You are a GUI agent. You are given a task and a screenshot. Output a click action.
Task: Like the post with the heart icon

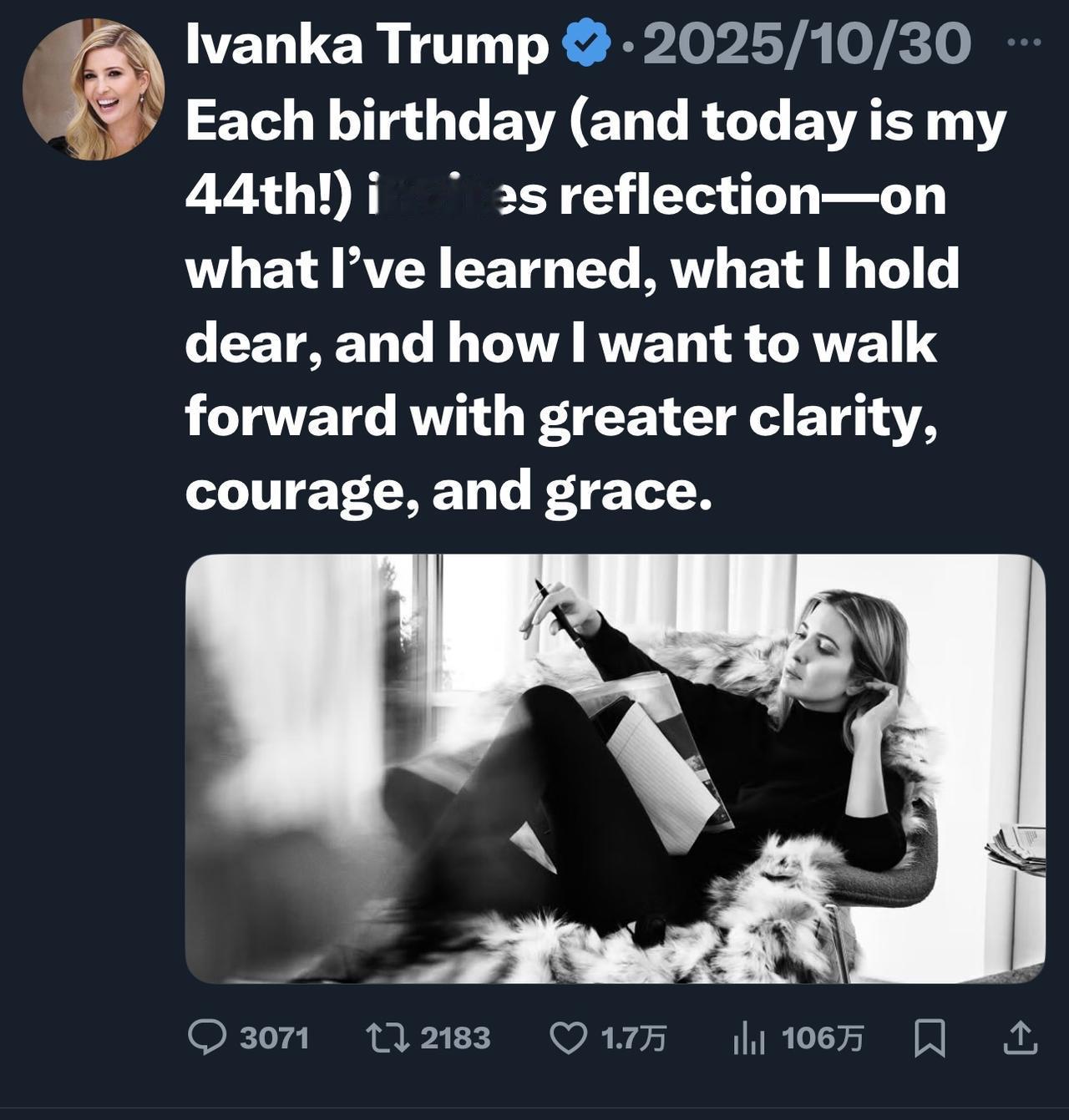click(568, 1037)
